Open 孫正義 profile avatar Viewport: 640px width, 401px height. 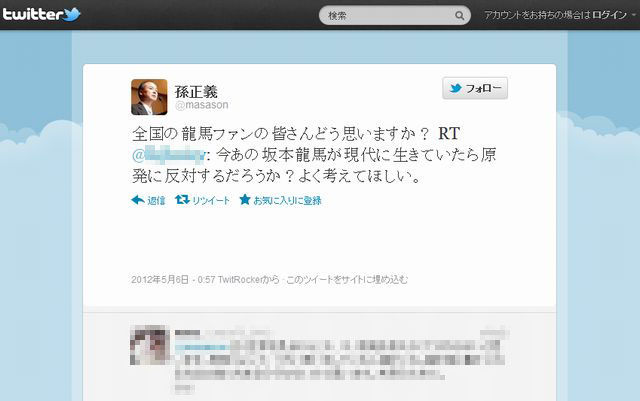point(149,97)
